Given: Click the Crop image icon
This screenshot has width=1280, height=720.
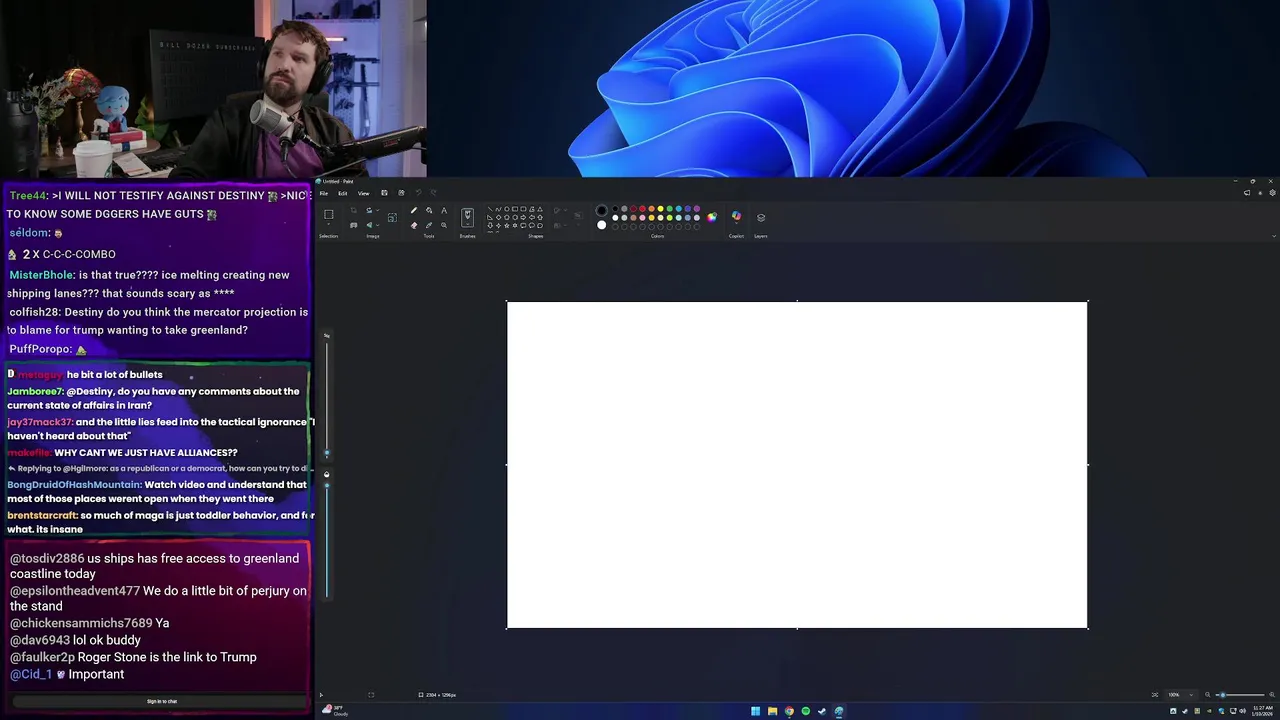Looking at the screenshot, I should click(x=353, y=210).
